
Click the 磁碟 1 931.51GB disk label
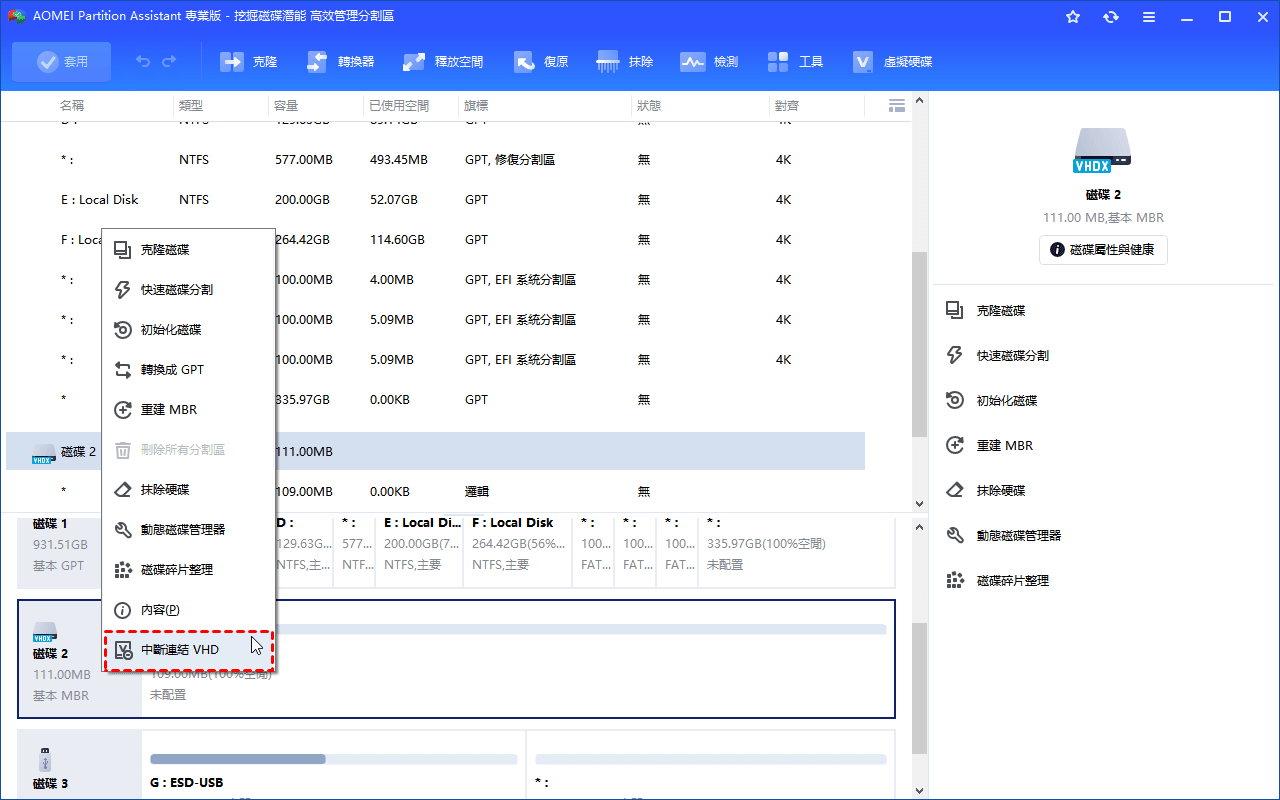61,545
